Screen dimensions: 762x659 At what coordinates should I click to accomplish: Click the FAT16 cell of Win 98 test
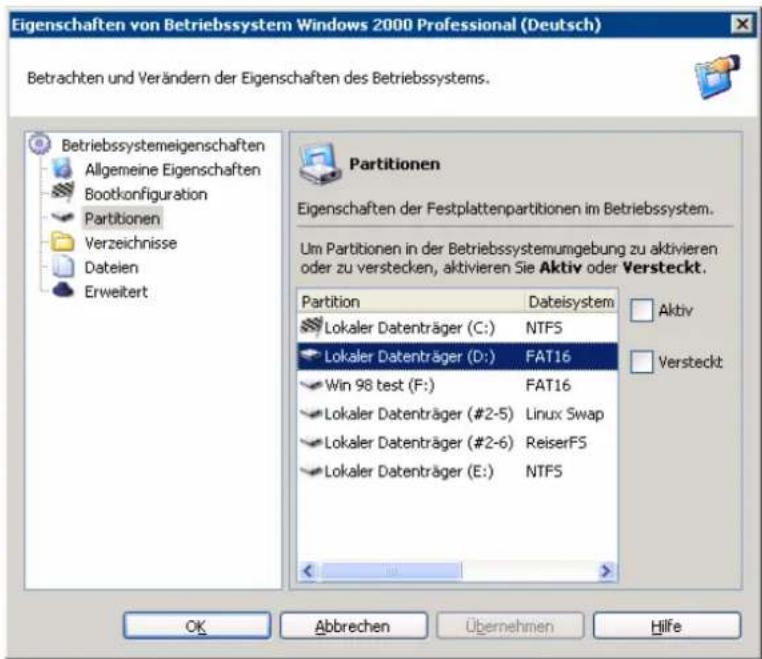548,385
